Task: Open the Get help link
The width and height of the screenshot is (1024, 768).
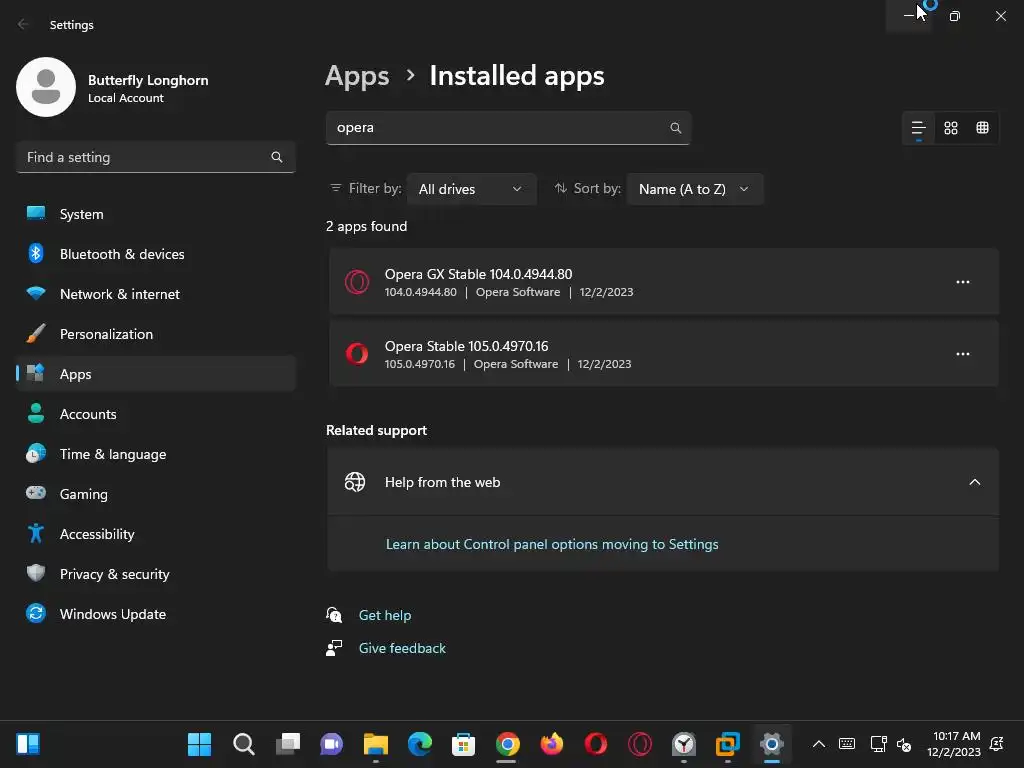Action: (385, 615)
